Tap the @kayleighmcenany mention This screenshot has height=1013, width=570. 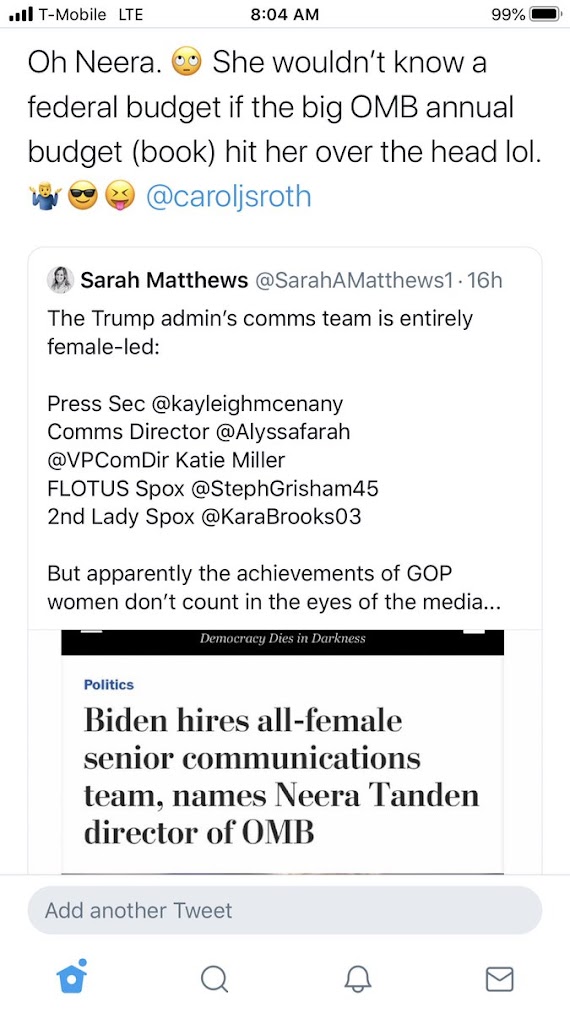[x=247, y=404]
